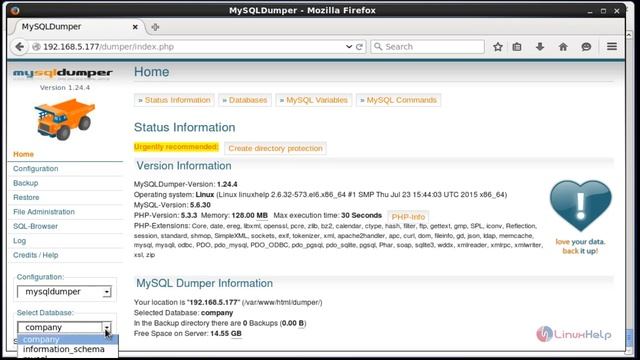Screen dimensions: 640x360
Task: Click the mysqldumper logo
Action: [x=63, y=73]
